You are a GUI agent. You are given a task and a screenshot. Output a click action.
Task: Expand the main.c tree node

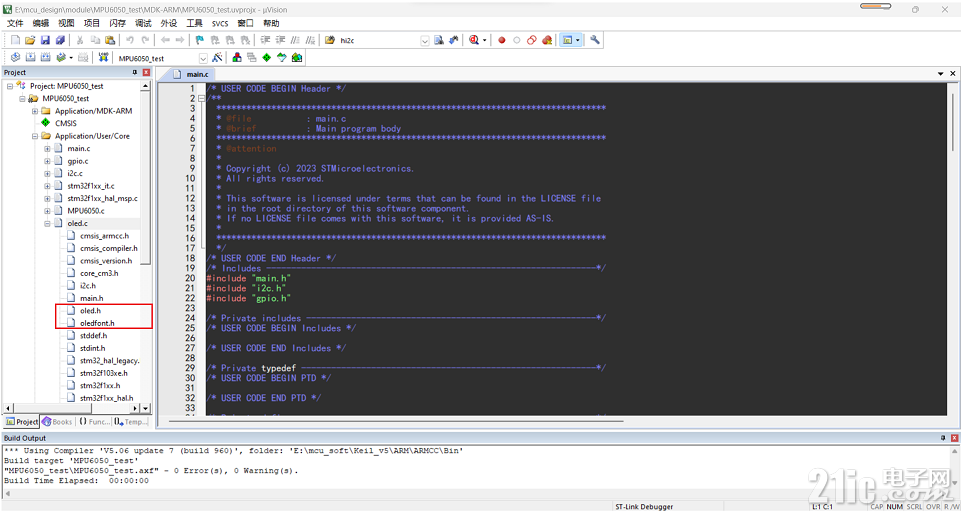click(x=47, y=148)
